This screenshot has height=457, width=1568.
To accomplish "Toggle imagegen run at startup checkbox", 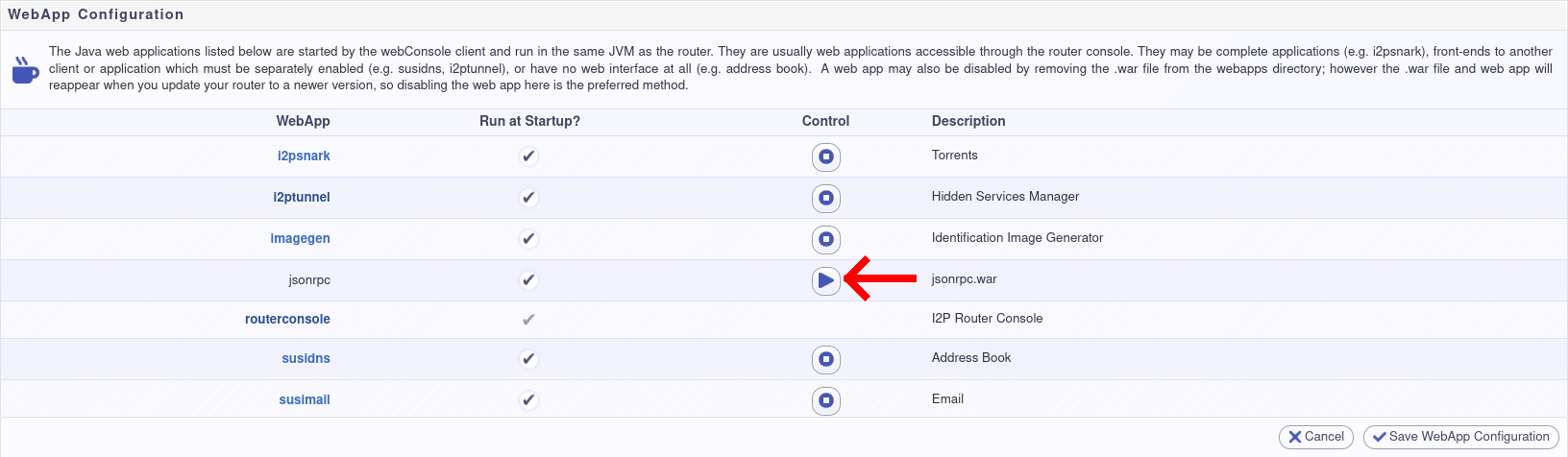I will click(528, 239).
